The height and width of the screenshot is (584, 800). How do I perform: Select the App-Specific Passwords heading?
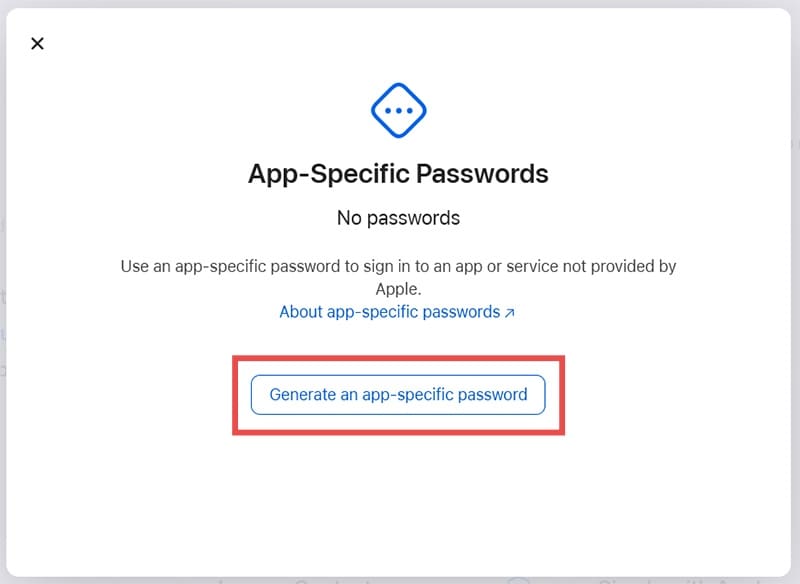[x=398, y=173]
